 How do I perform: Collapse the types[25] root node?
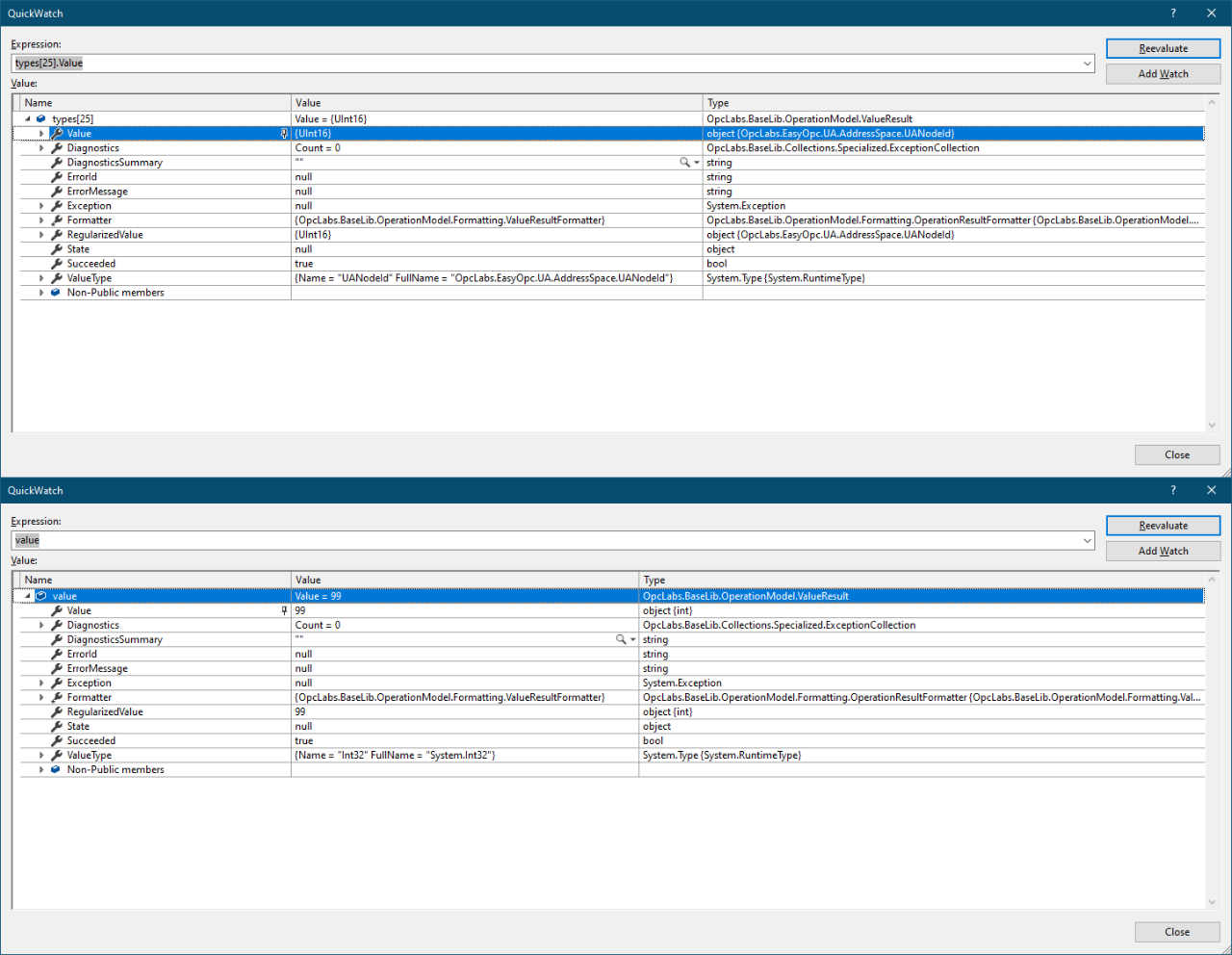pyautogui.click(x=27, y=119)
